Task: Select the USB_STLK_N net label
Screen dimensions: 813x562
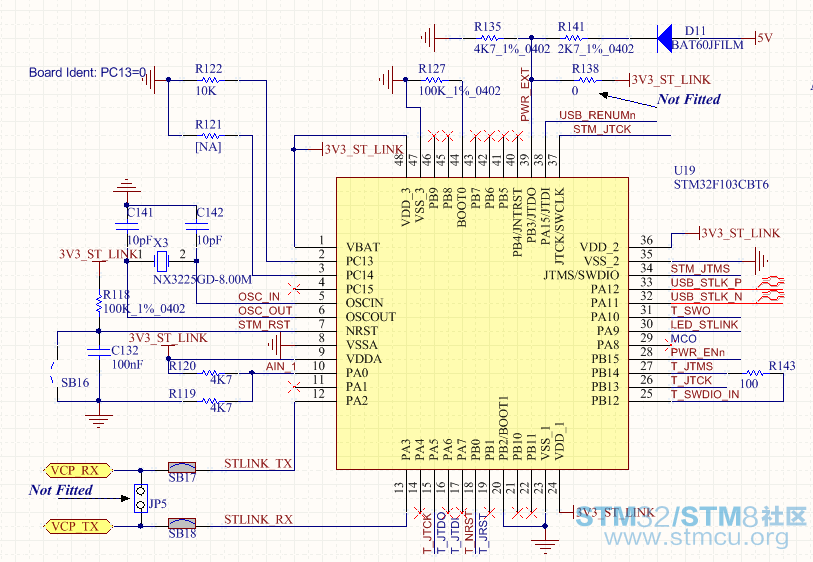Action: [x=706, y=297]
